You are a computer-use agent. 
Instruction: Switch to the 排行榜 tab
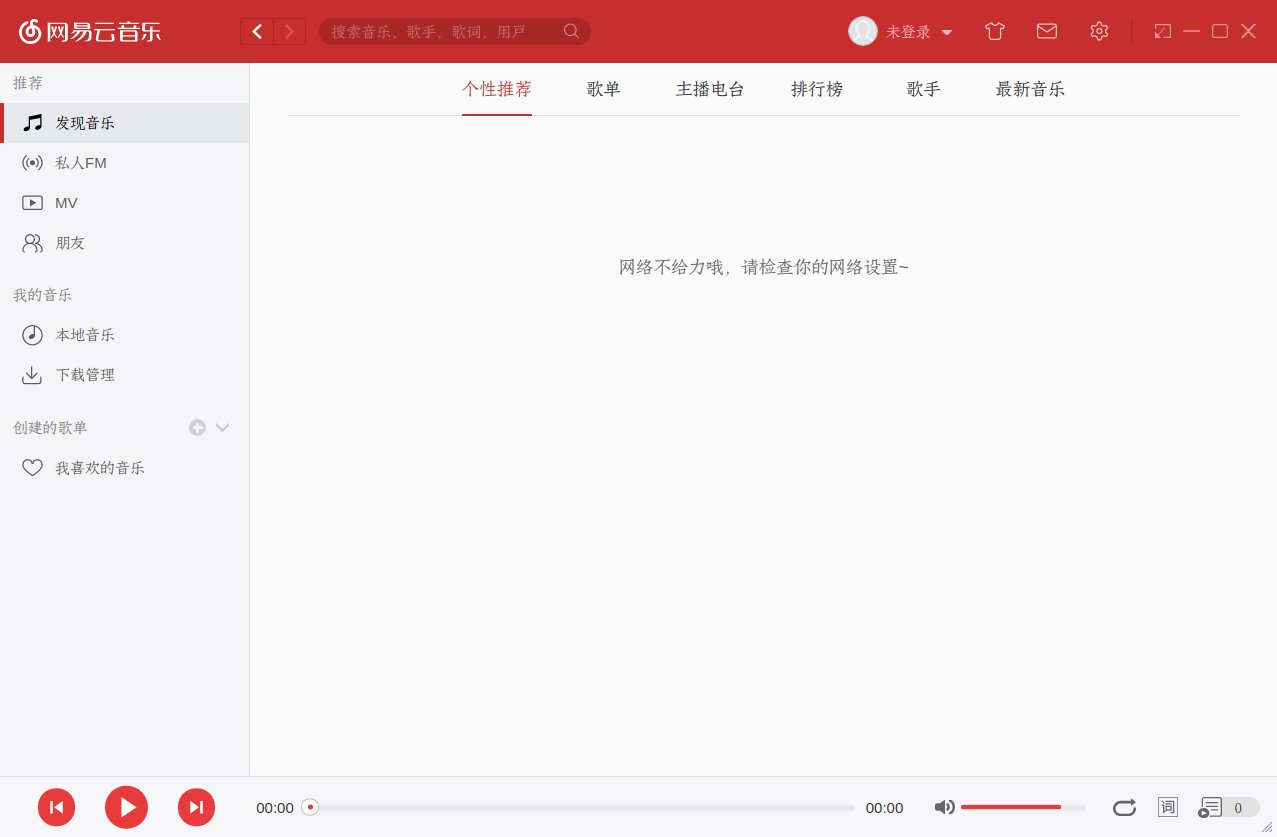(x=817, y=89)
